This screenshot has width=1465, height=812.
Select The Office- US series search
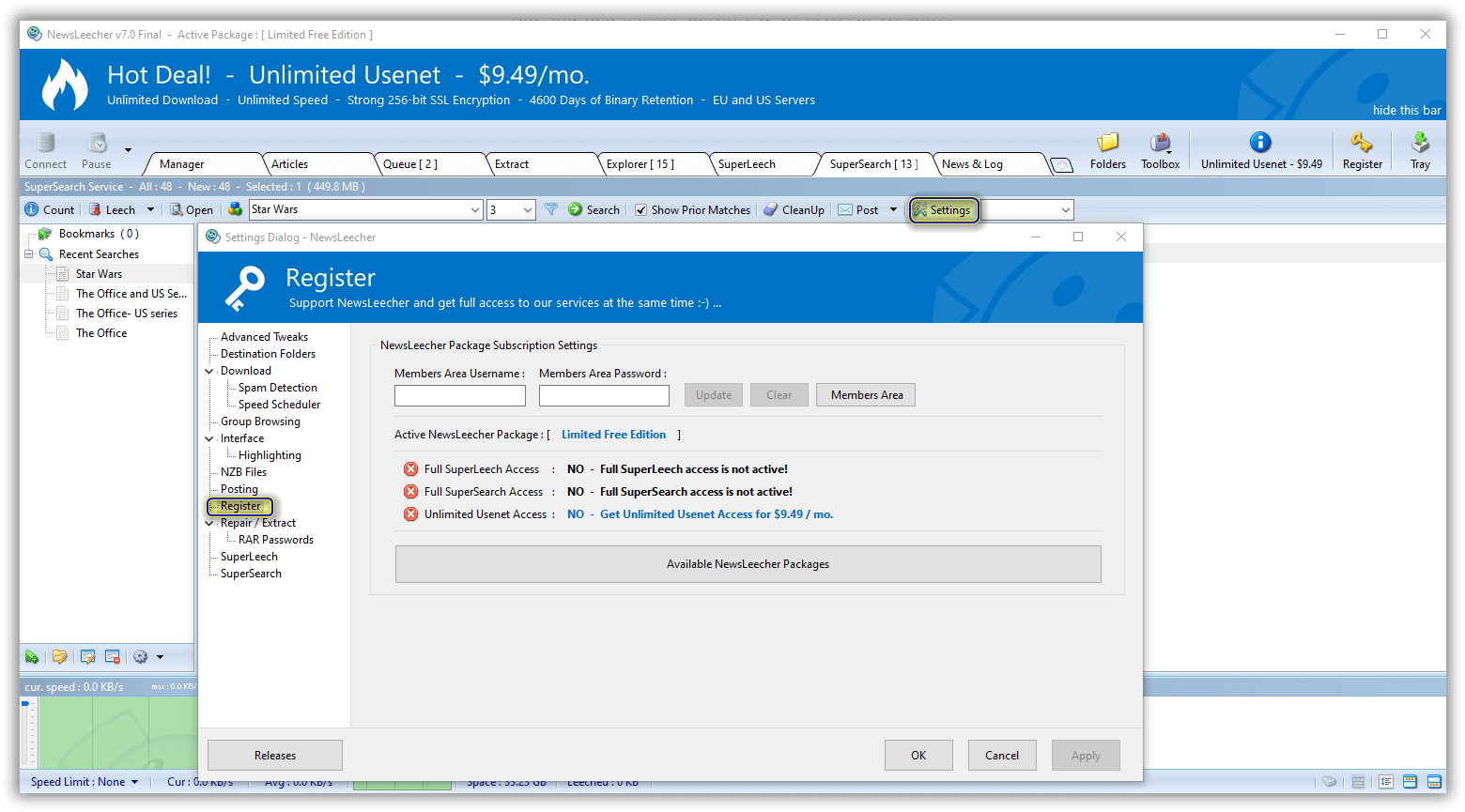pos(127,314)
